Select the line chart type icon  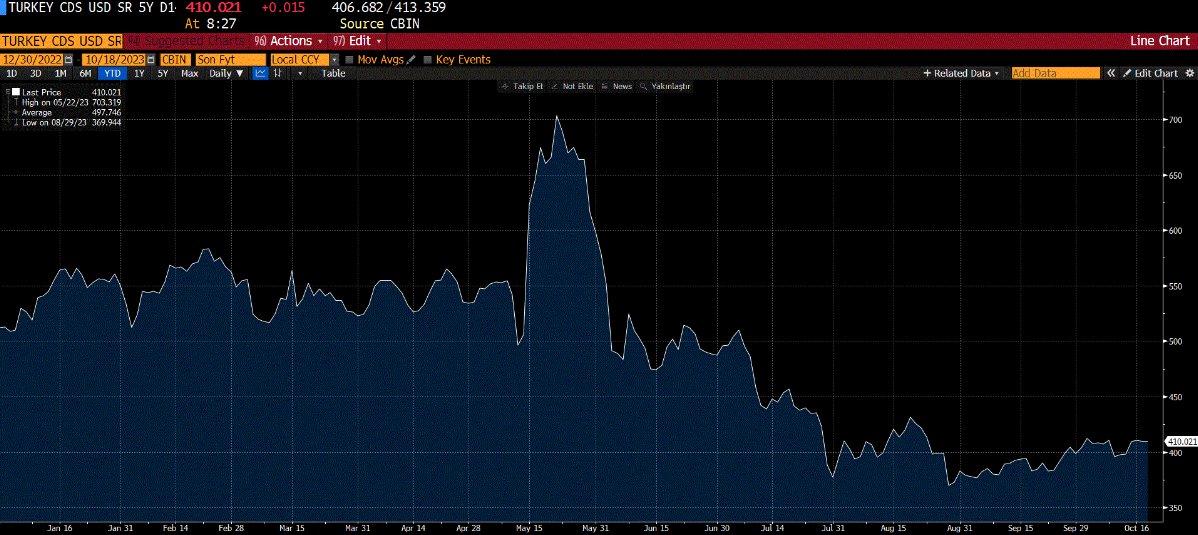point(260,73)
